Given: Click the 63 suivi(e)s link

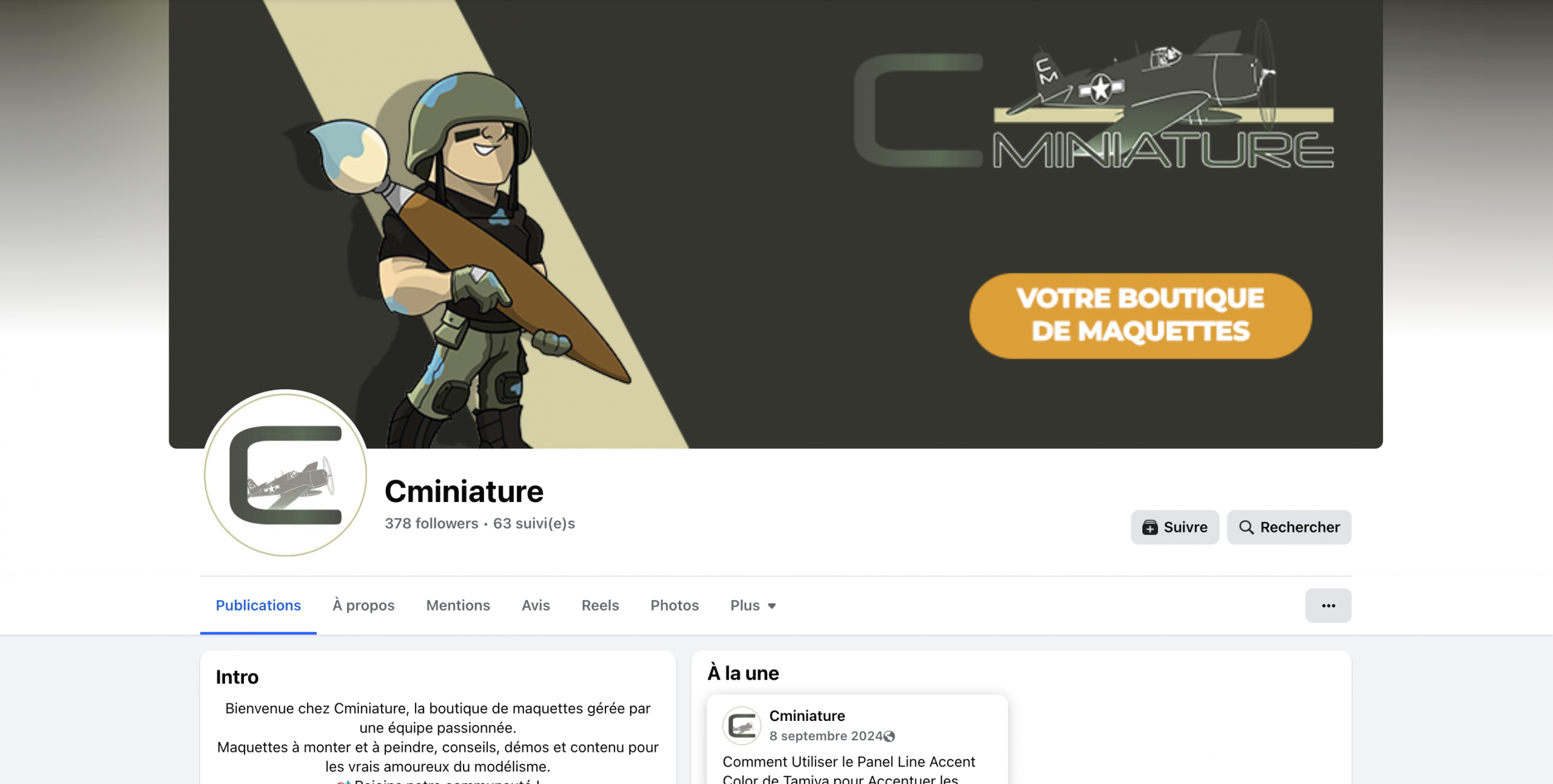Looking at the screenshot, I should click(x=534, y=523).
